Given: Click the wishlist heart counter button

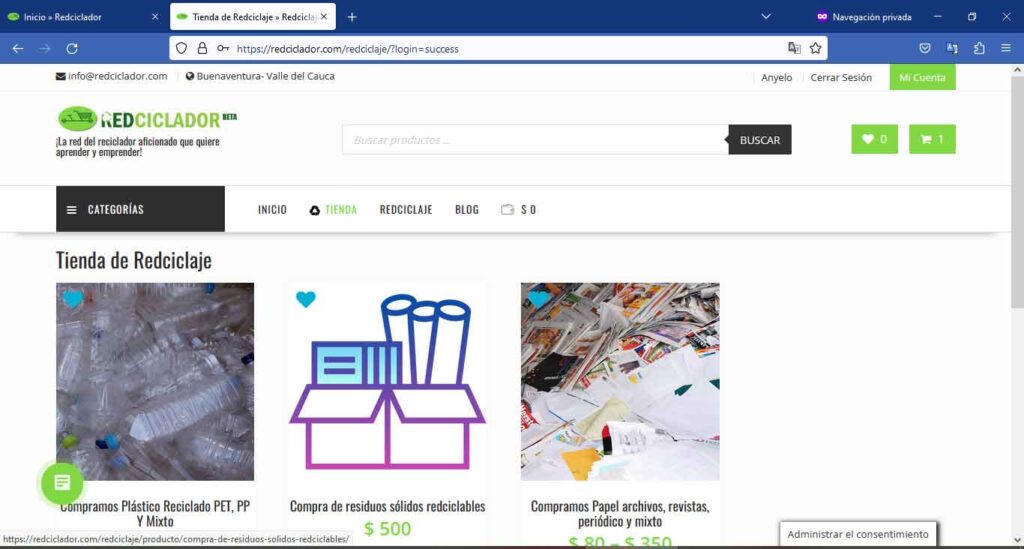Looking at the screenshot, I should coord(874,139).
